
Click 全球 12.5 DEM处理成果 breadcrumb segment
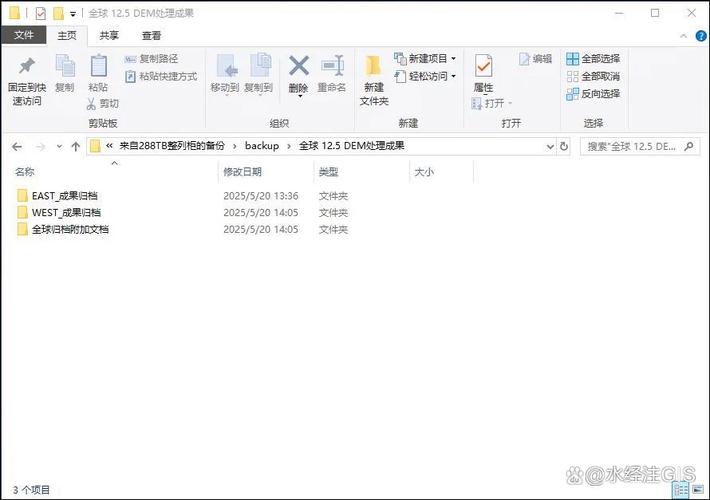pos(352,146)
